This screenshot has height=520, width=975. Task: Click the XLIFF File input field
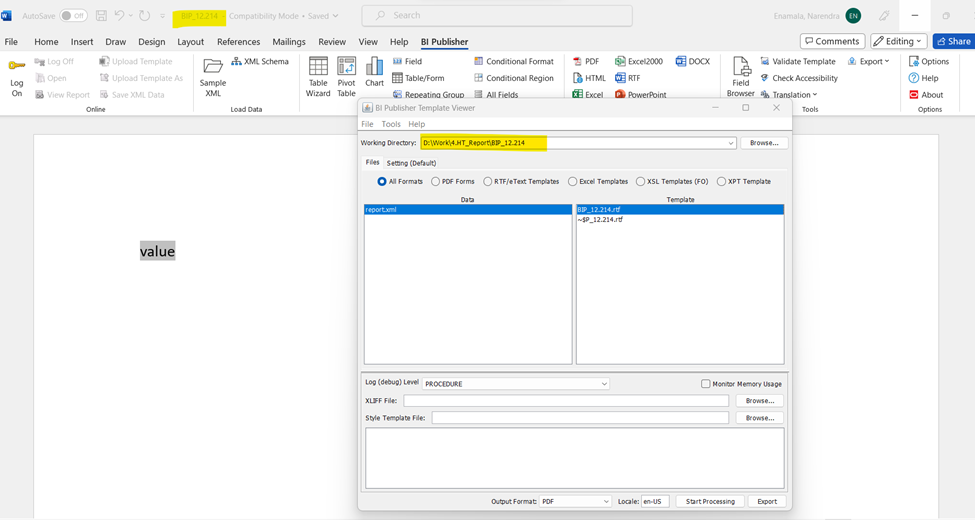click(566, 401)
